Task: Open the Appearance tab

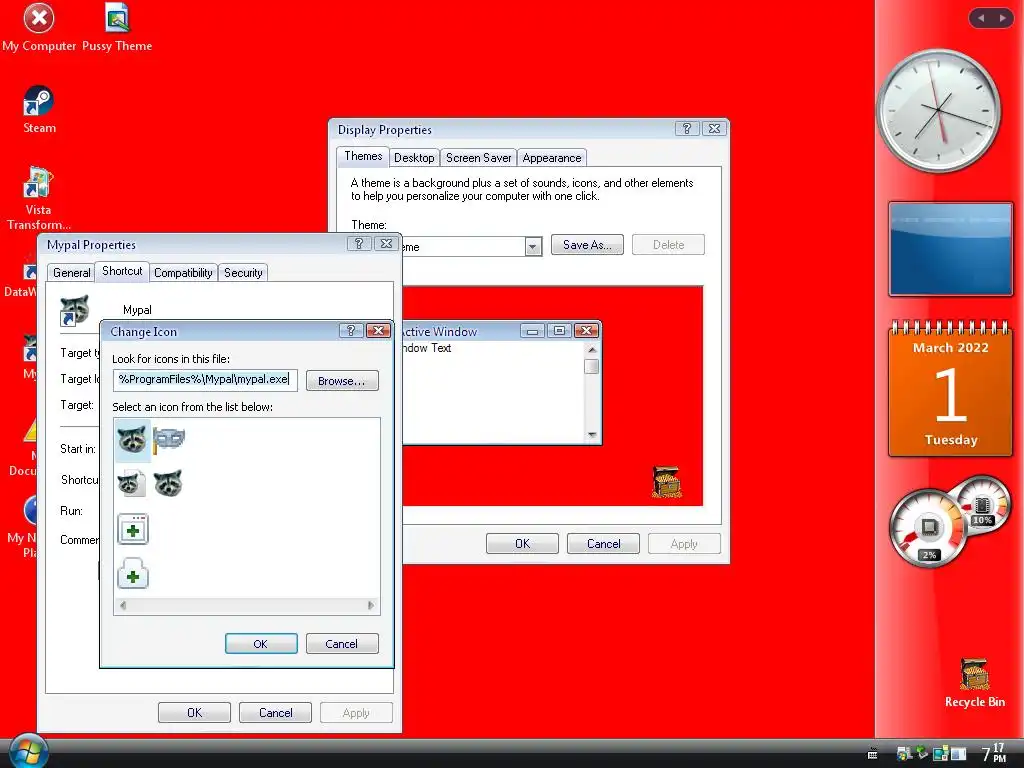Action: point(552,157)
